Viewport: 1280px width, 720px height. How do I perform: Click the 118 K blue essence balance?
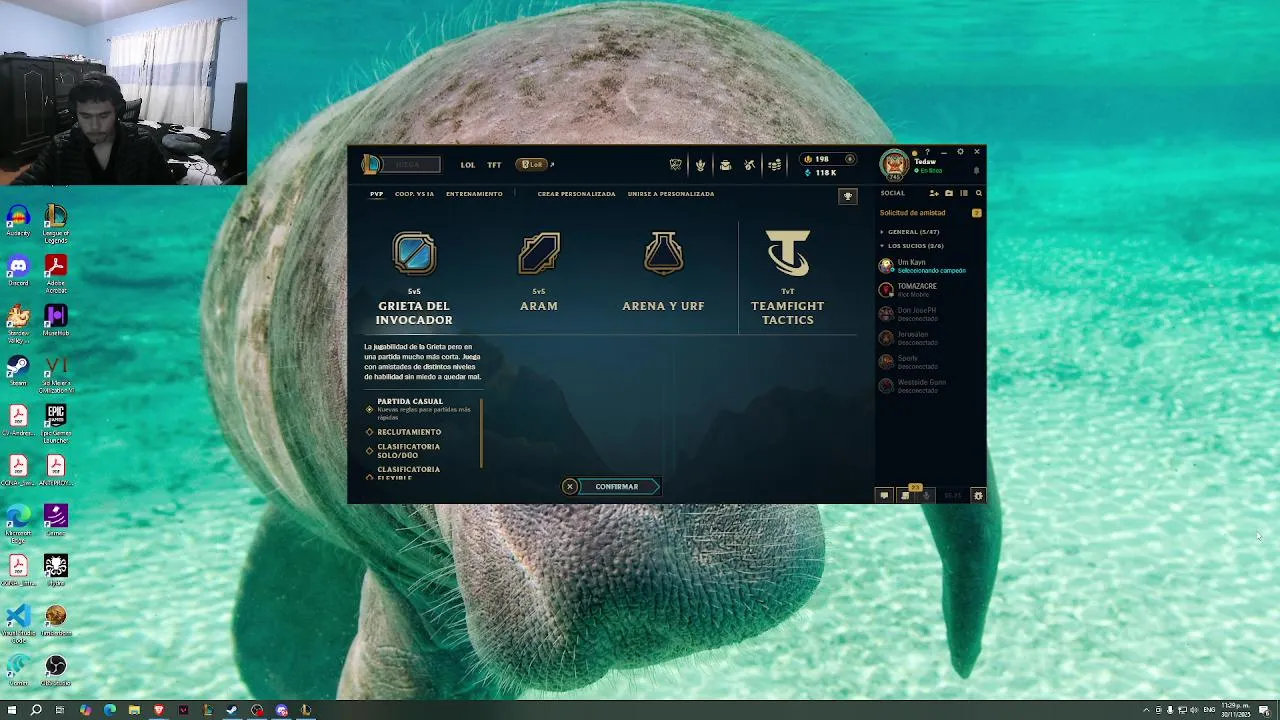pyautogui.click(x=821, y=173)
